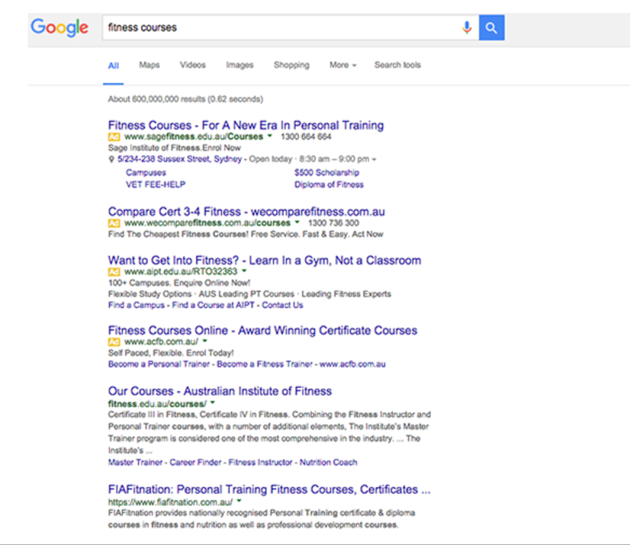Focus the search box containing fitness courses
Image resolution: width=630 pixels, height=545 pixels.
(x=290, y=27)
